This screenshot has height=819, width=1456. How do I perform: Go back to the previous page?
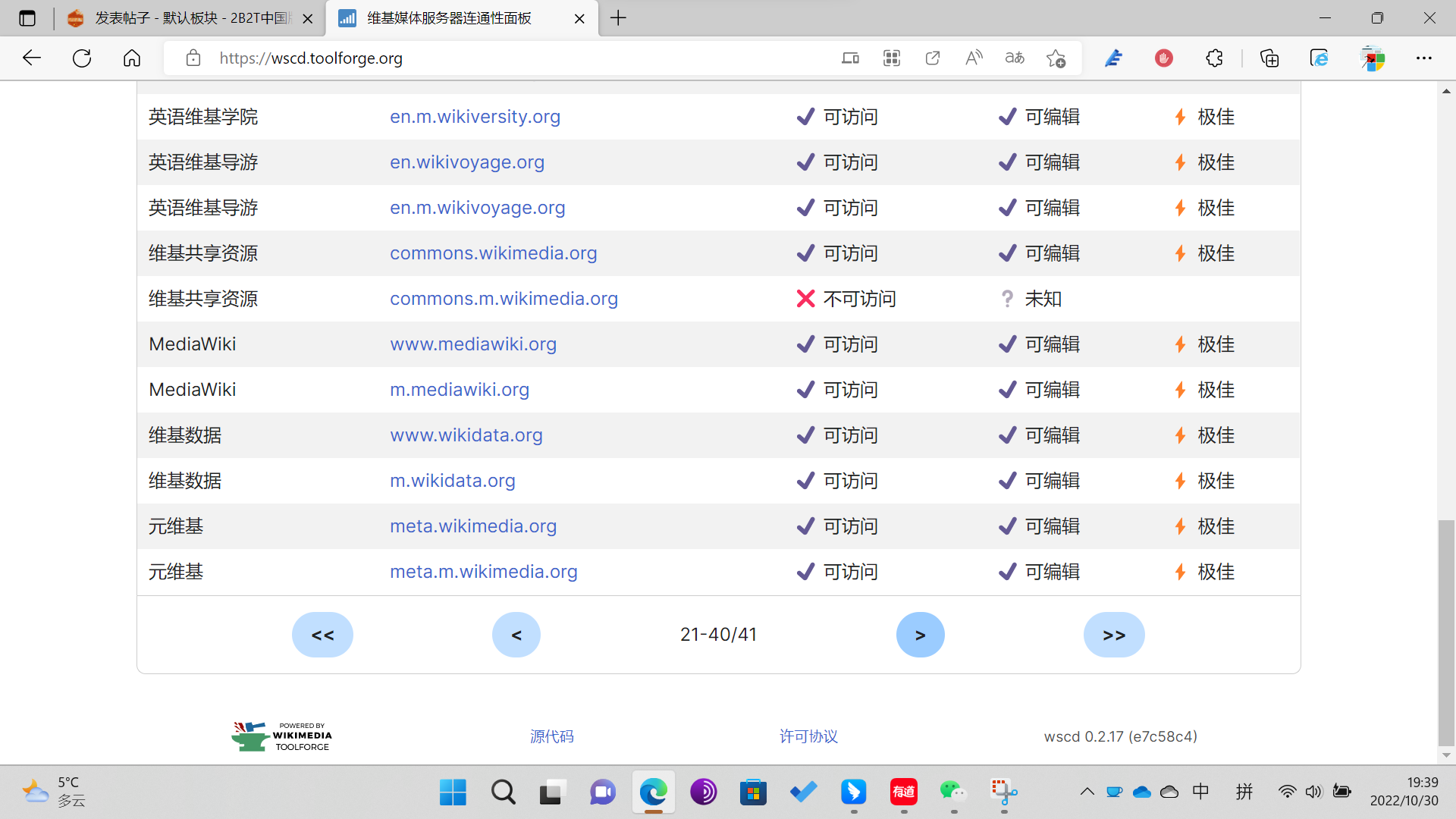tap(31, 58)
